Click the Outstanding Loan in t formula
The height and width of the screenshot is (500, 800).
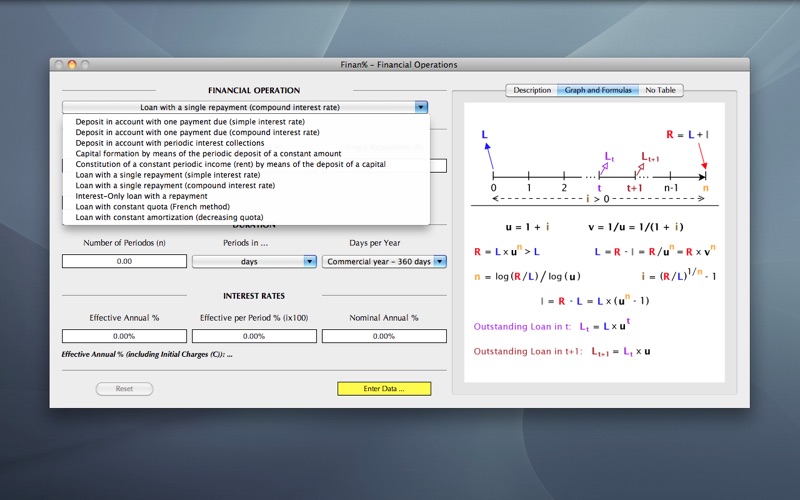click(552, 325)
